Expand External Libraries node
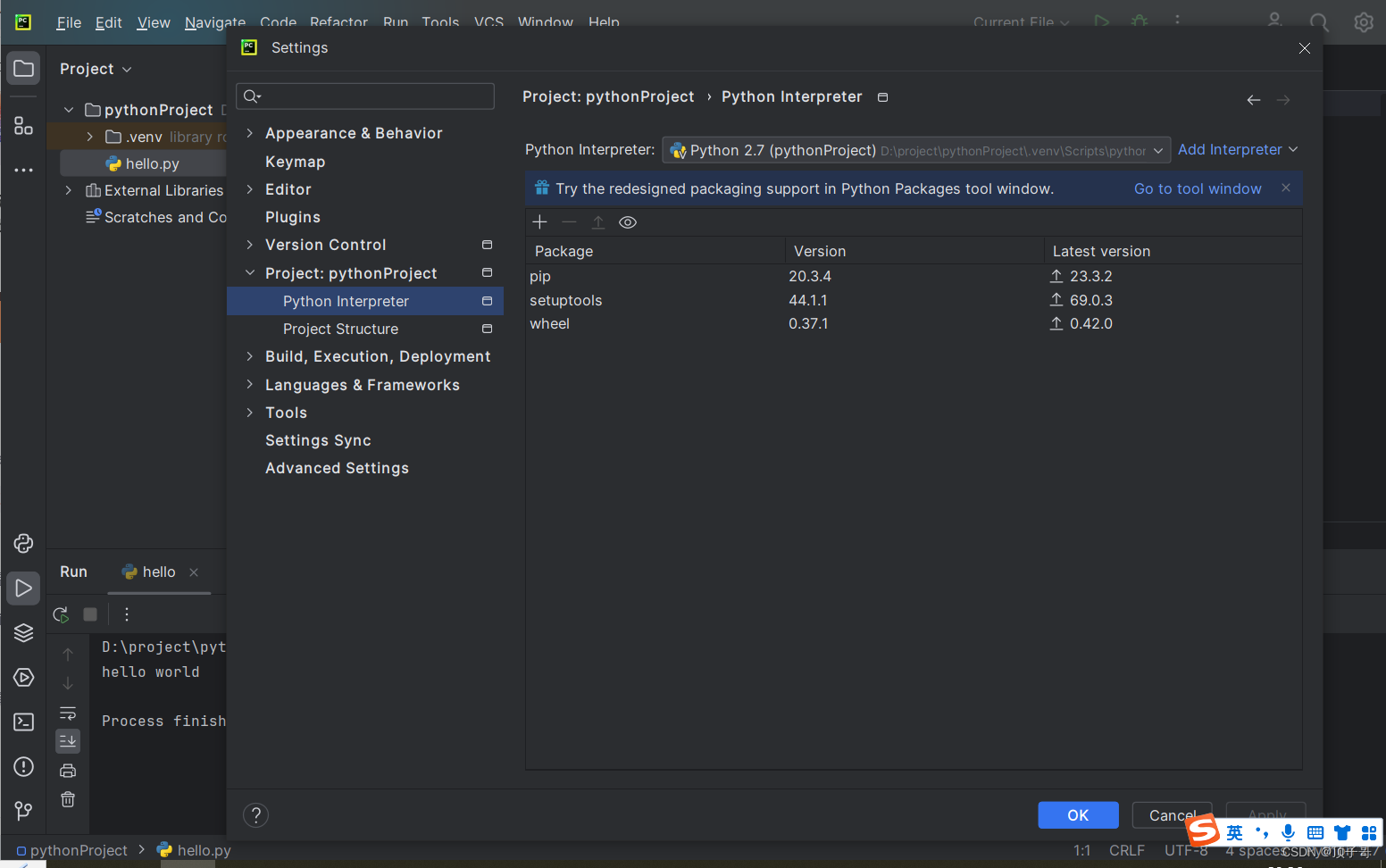The width and height of the screenshot is (1386, 868). (x=69, y=190)
